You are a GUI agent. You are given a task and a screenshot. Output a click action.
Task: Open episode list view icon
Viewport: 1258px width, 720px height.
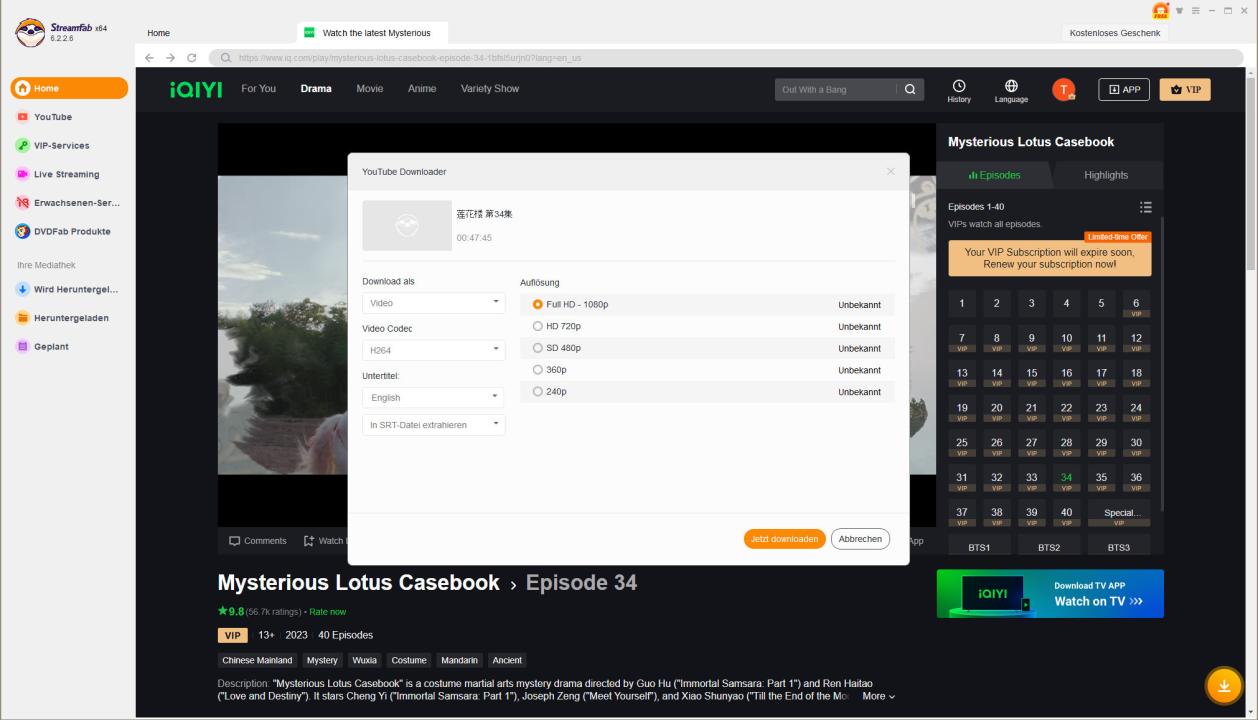(1145, 207)
